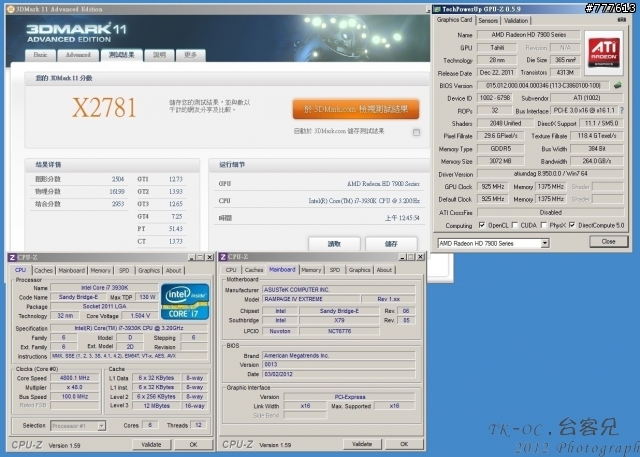Switch to the Basic tab in 3DMark 11

[x=40, y=55]
